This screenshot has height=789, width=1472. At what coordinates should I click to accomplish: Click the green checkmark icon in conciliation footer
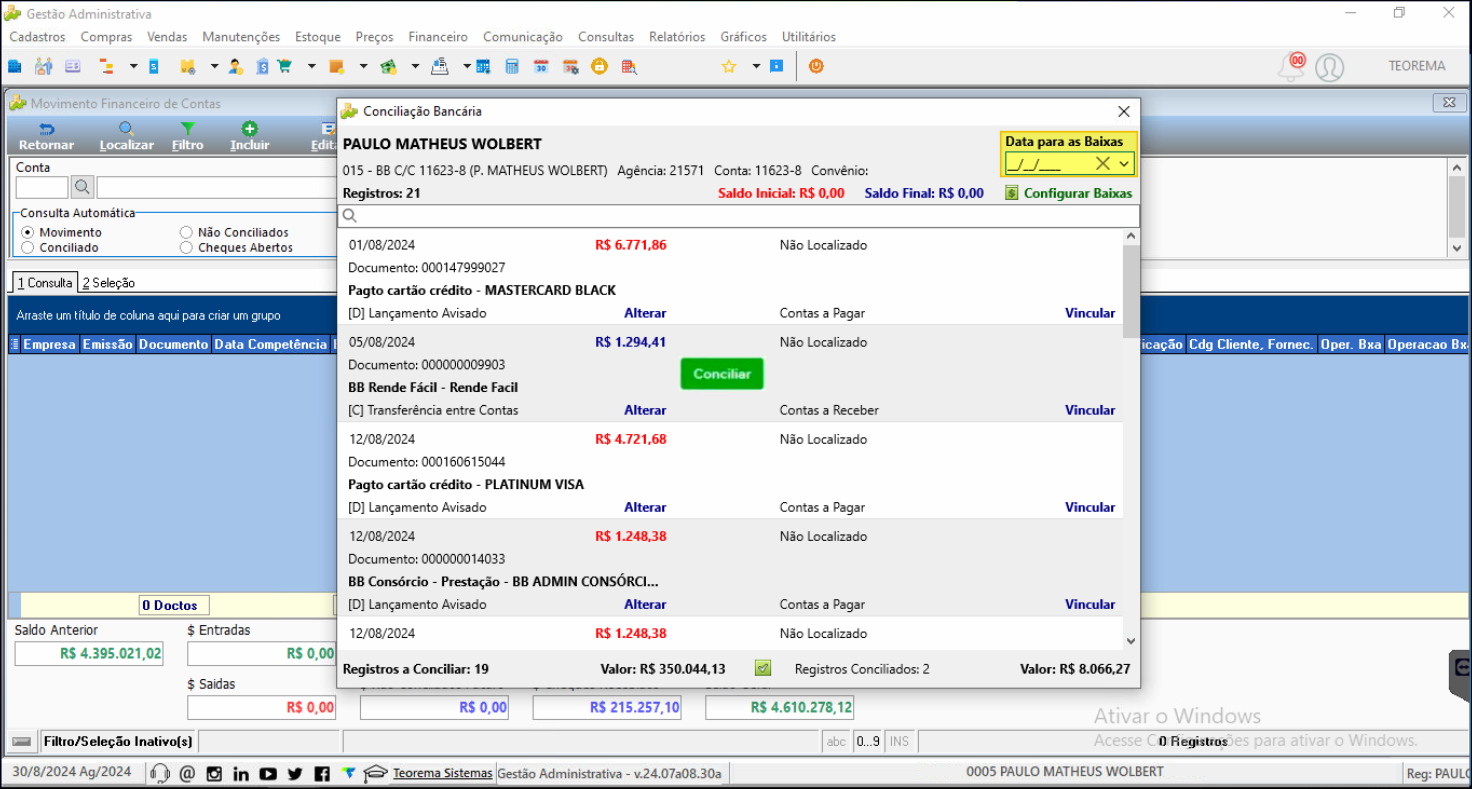coord(763,668)
